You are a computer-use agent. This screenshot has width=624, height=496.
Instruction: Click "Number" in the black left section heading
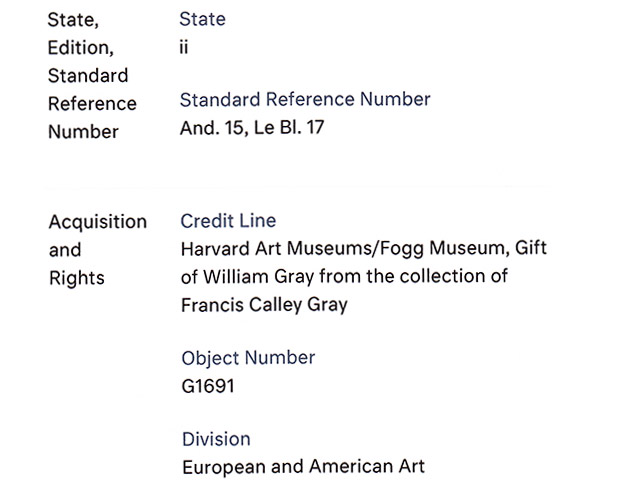point(83,131)
